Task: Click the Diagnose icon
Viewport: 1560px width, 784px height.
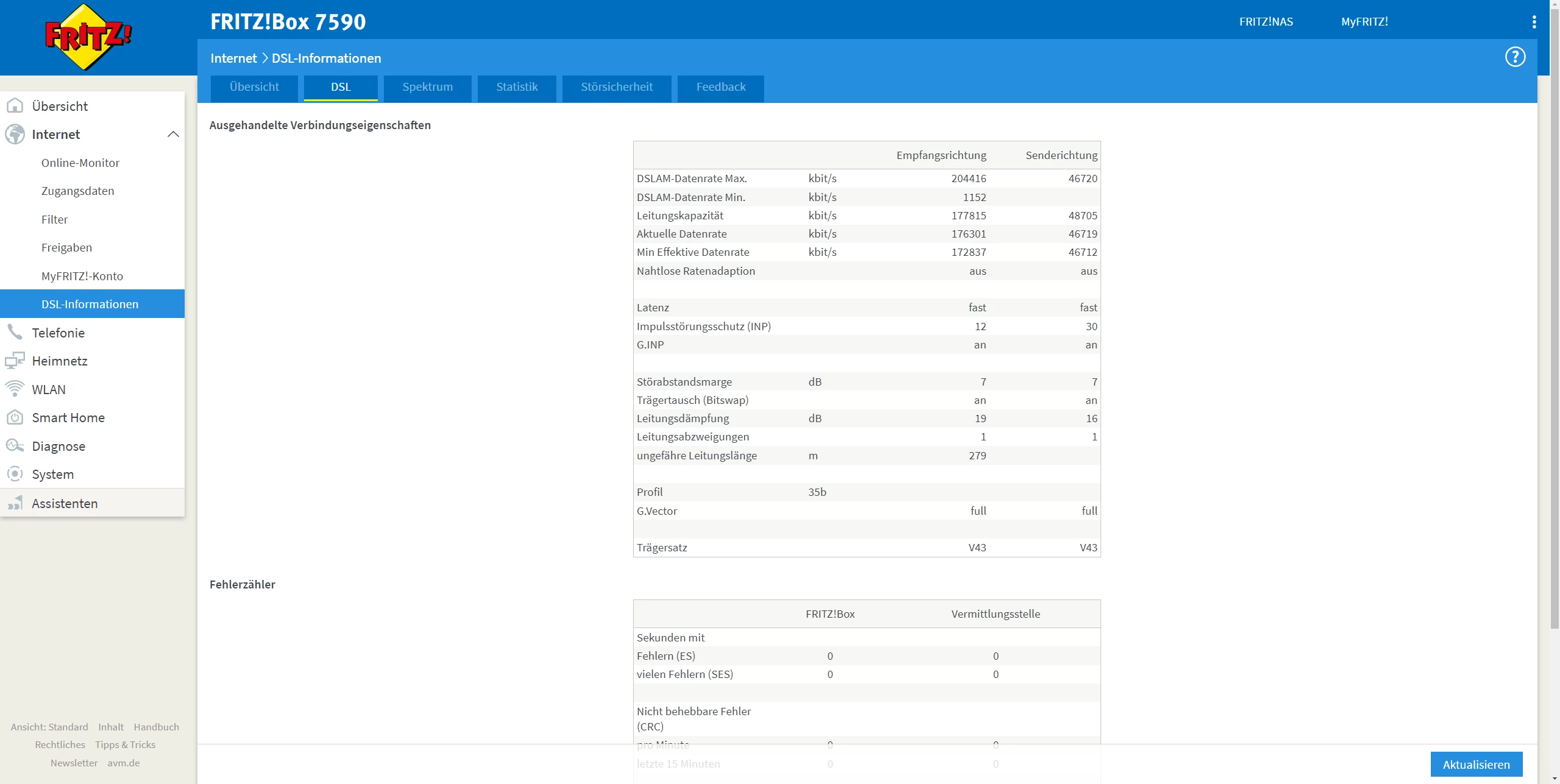Action: (15, 446)
